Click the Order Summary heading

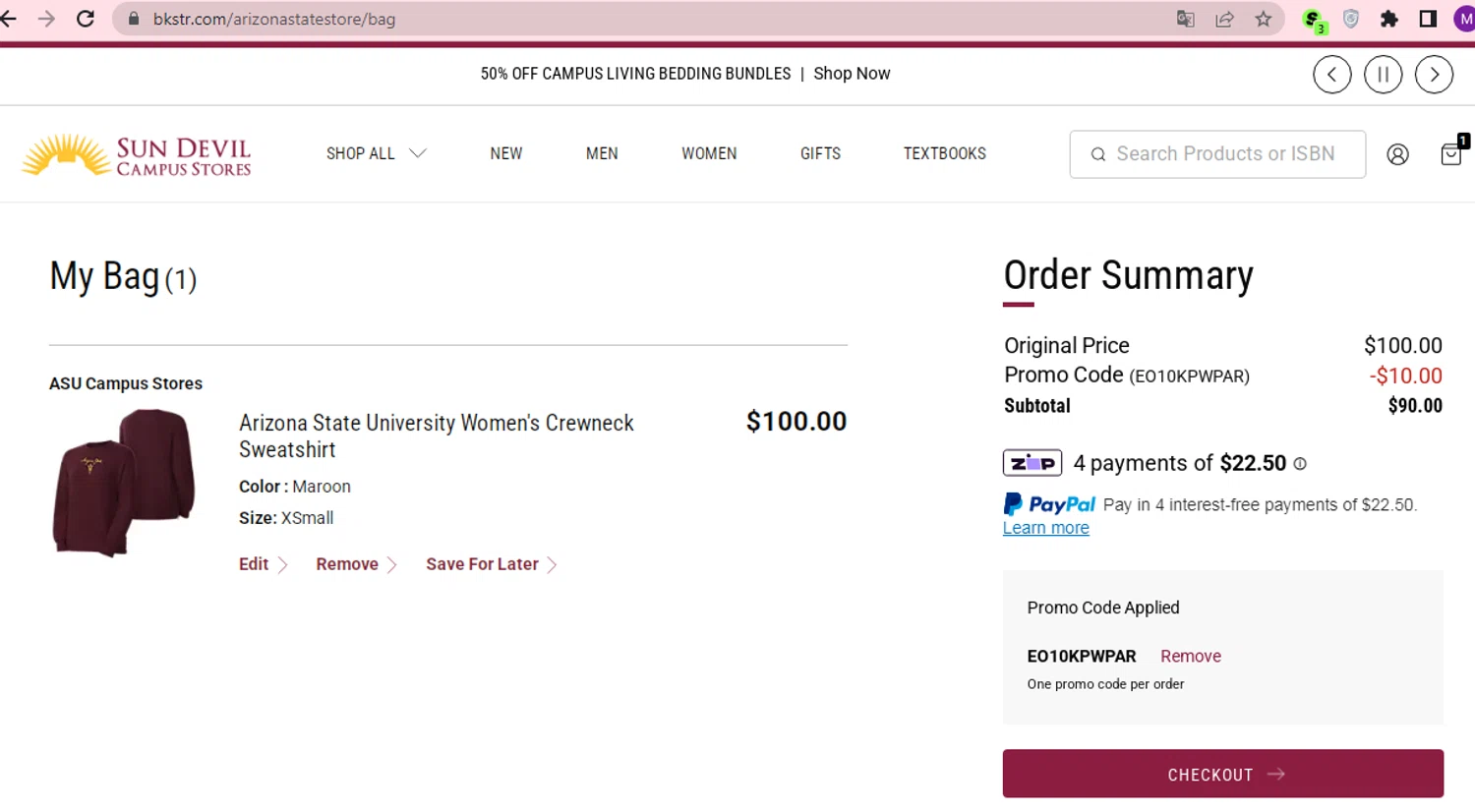tap(1129, 275)
